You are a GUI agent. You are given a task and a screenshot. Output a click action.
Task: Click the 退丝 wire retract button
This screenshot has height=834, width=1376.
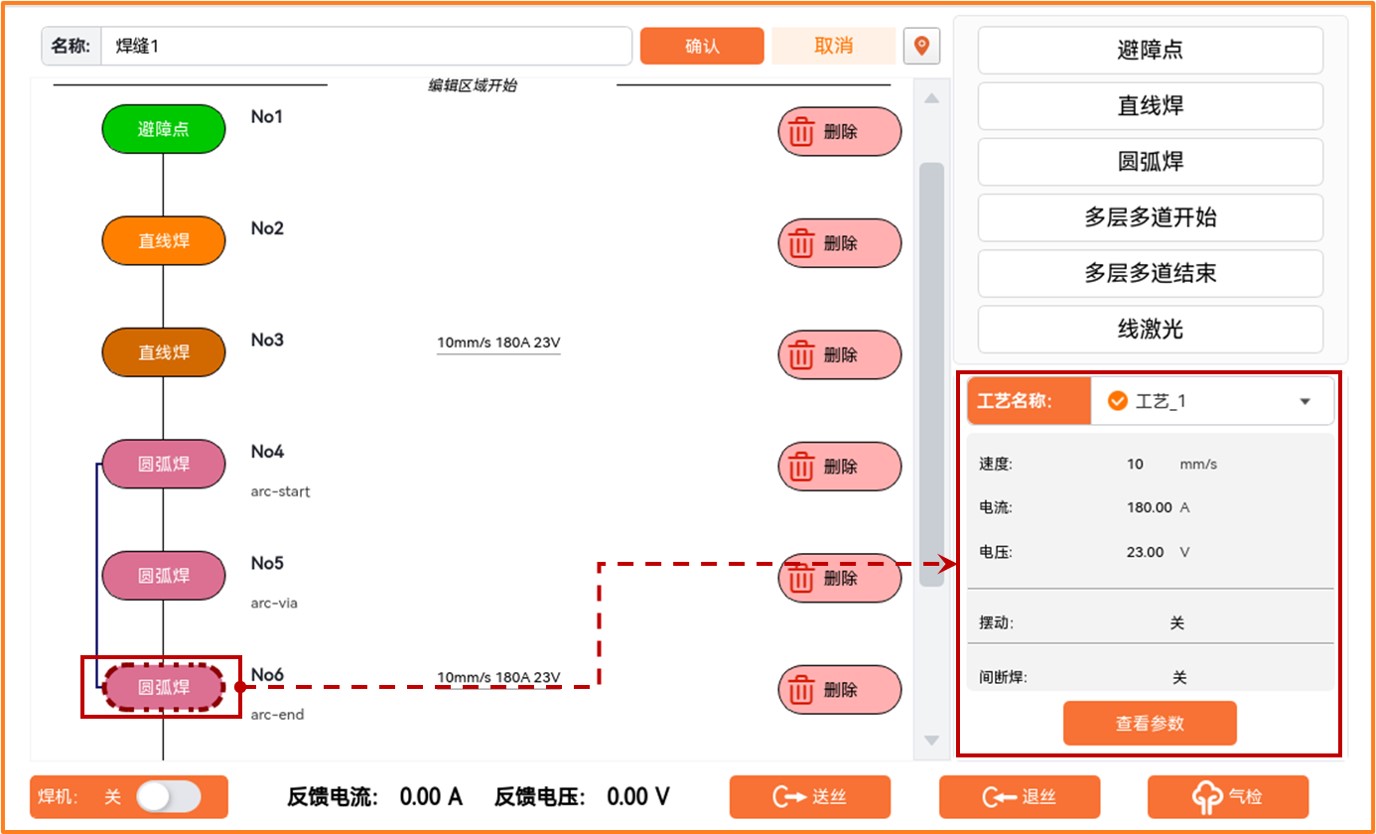tap(1019, 797)
